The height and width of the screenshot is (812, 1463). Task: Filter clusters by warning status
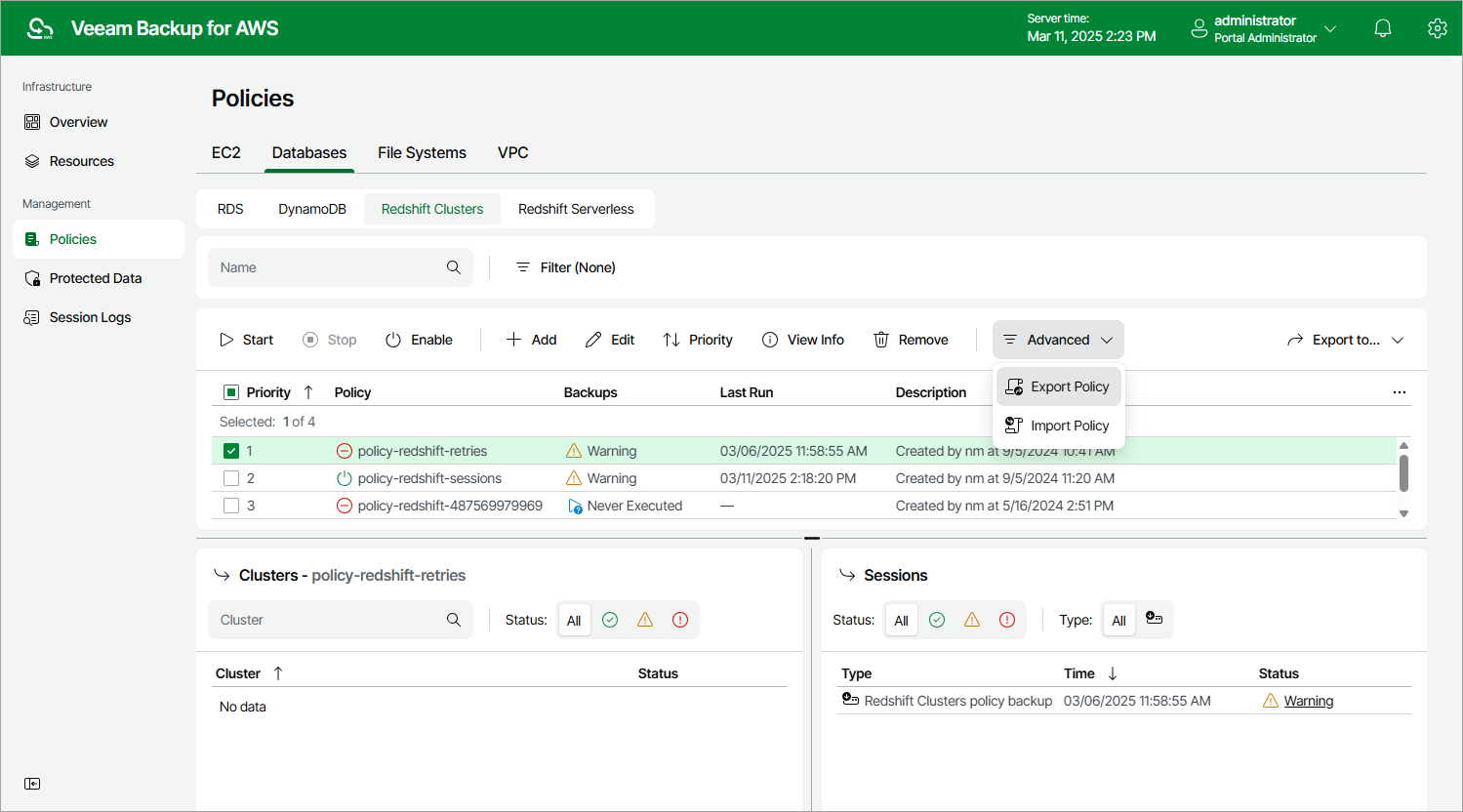[645, 620]
